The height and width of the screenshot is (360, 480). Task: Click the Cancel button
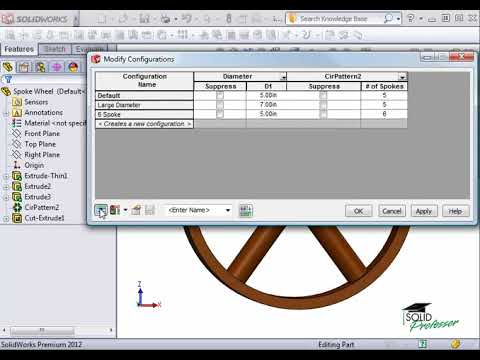pos(392,211)
